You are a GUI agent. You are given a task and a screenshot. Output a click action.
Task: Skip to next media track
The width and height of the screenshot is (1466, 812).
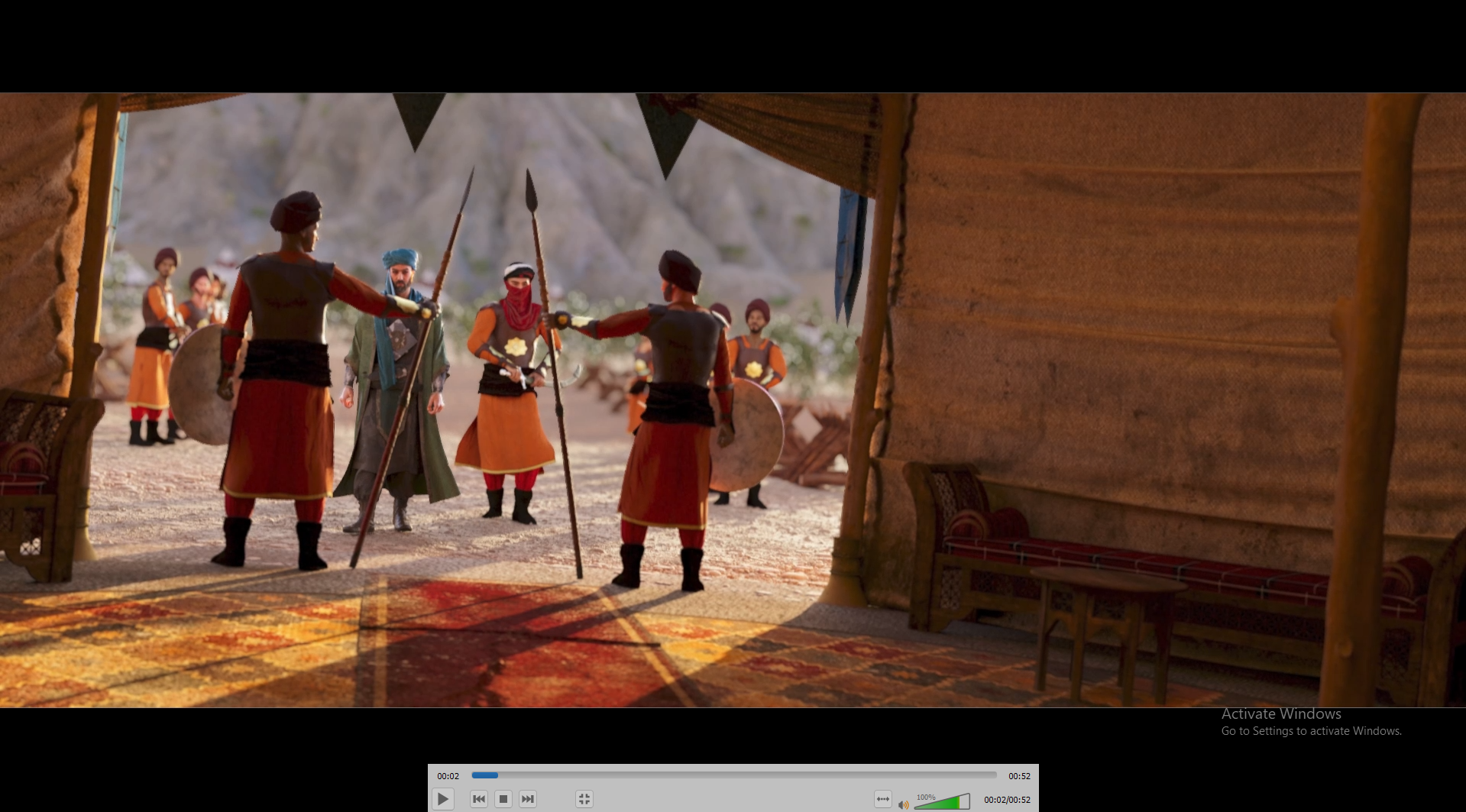(x=527, y=799)
